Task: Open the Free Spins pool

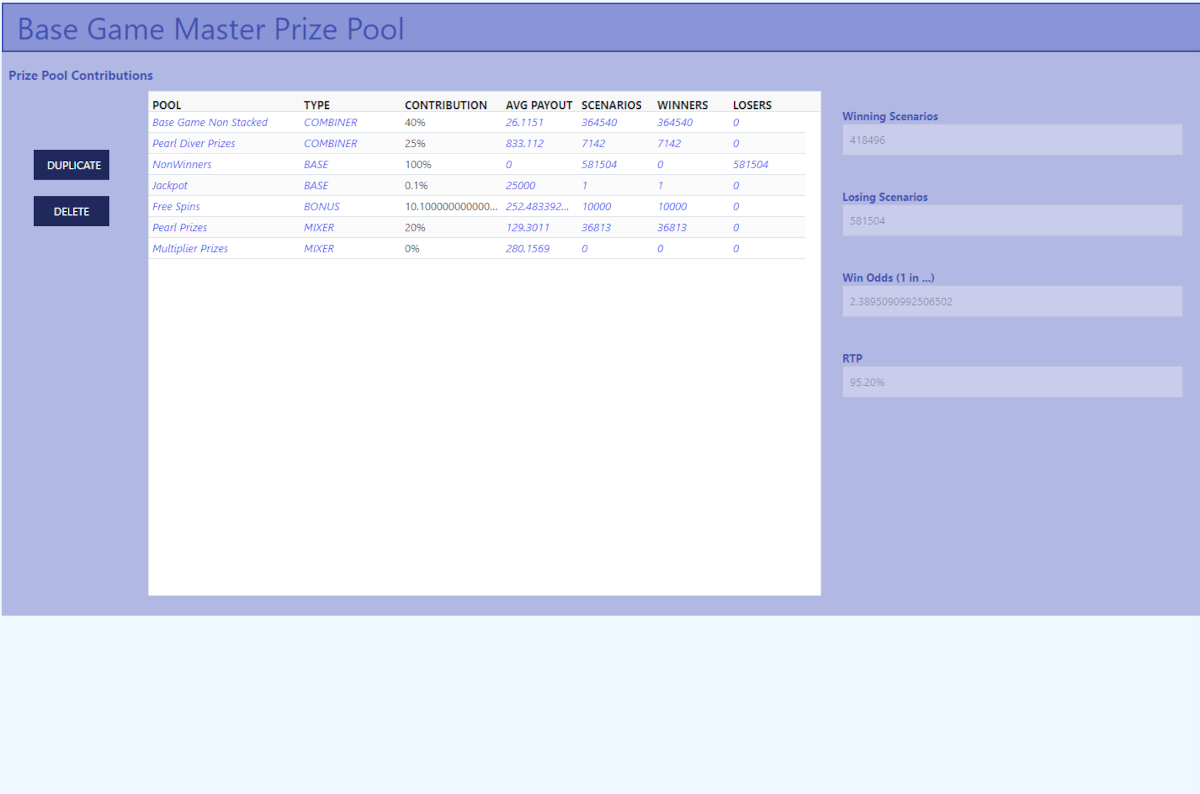Action: [x=176, y=206]
